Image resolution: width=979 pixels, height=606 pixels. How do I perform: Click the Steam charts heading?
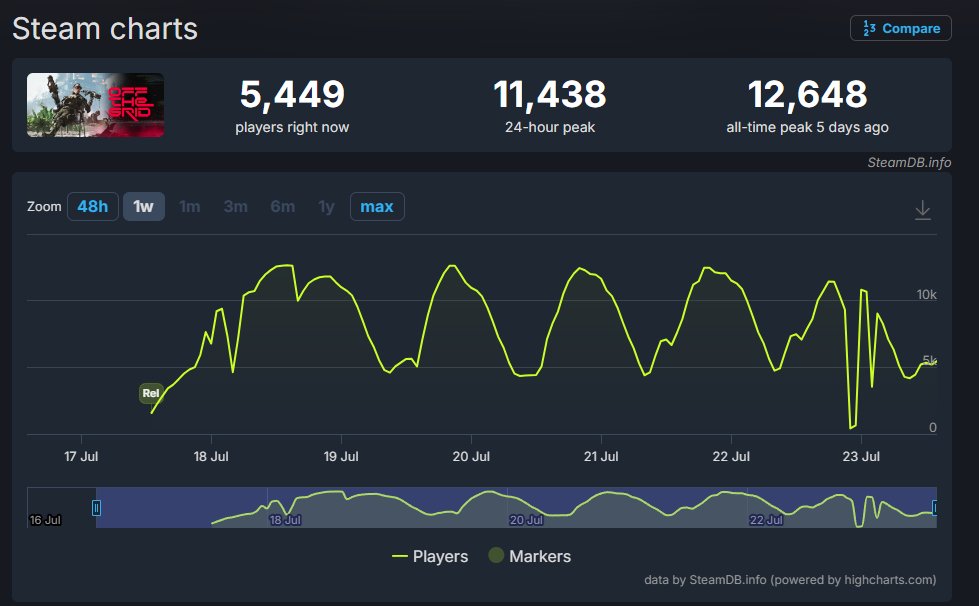click(x=105, y=29)
